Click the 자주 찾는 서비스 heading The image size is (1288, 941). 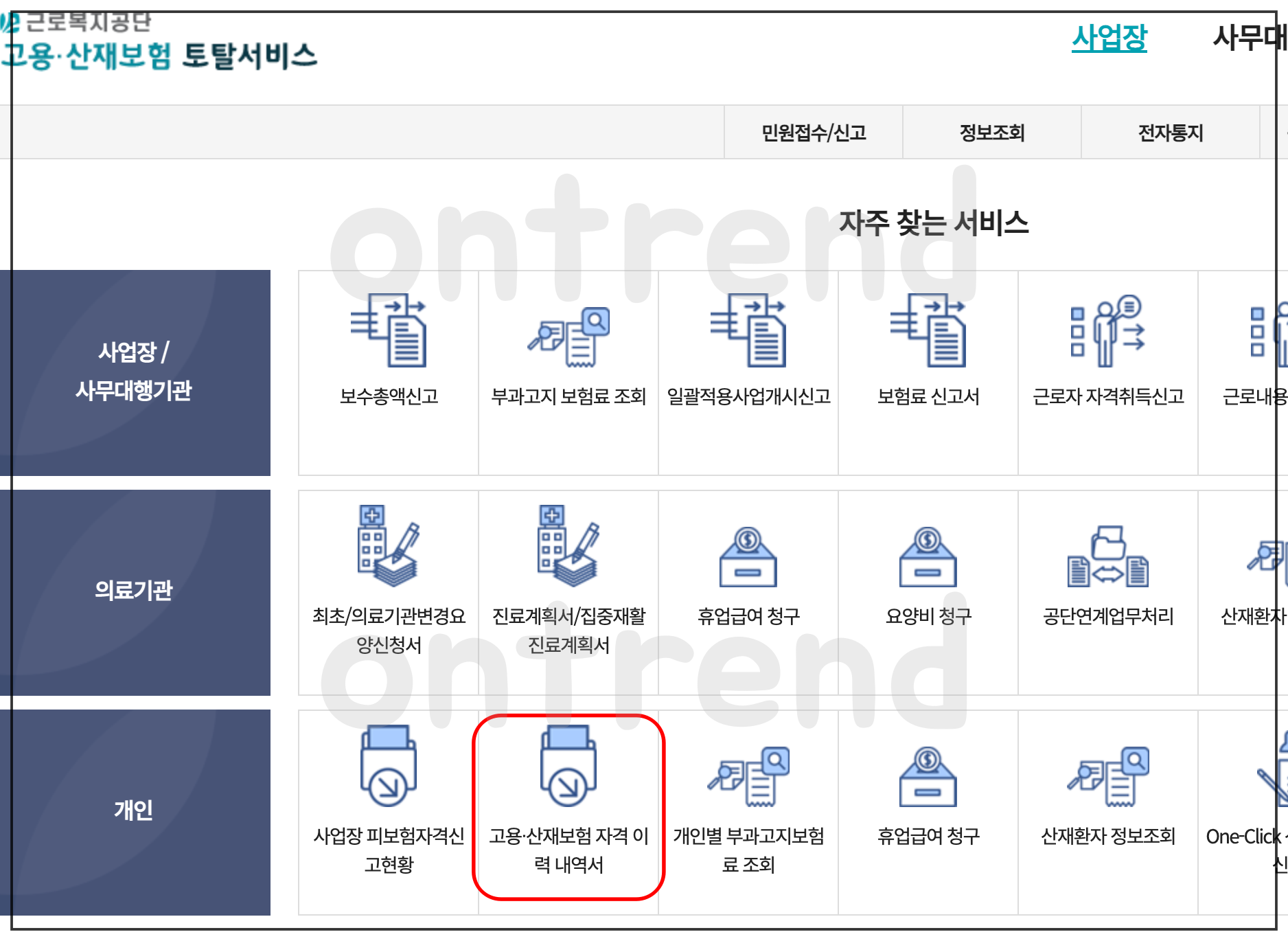(x=934, y=223)
